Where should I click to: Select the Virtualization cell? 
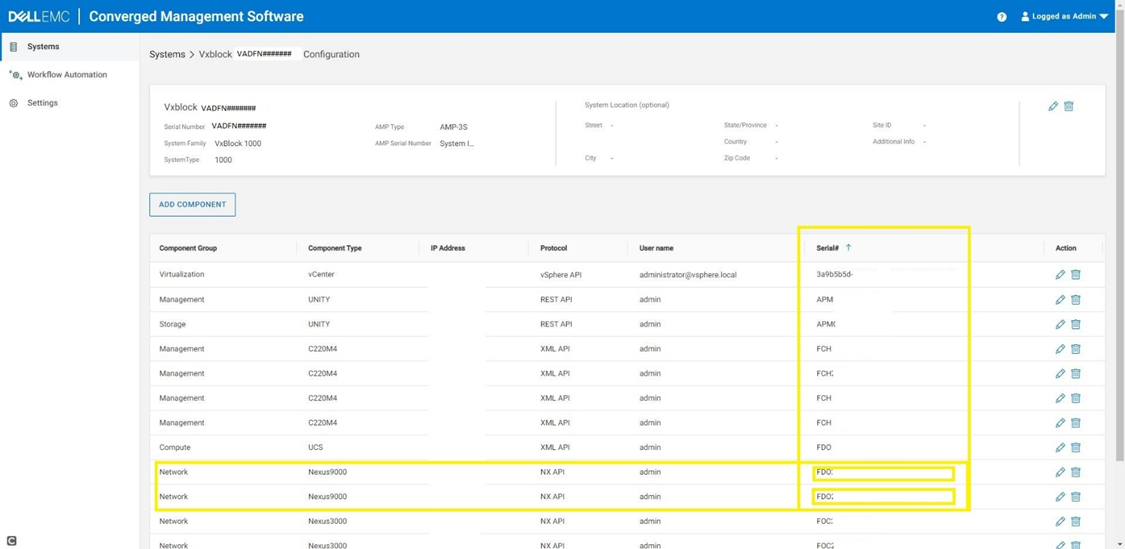coord(181,274)
